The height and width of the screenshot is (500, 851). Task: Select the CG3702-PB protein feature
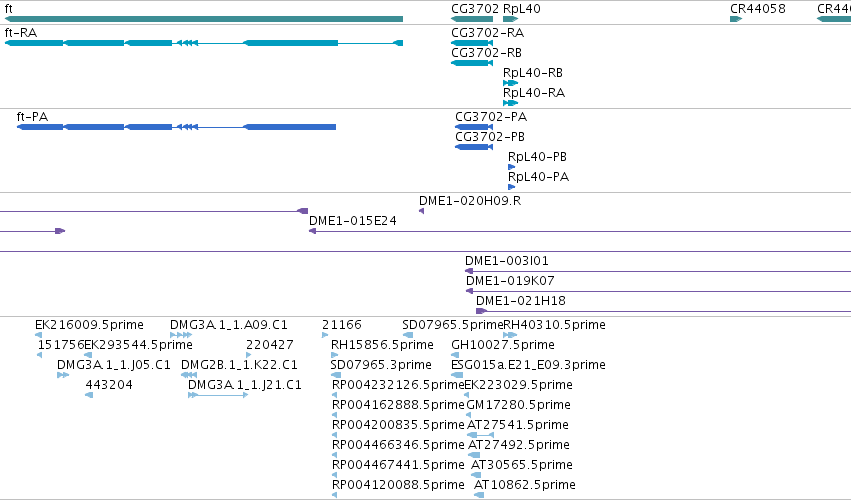[x=474, y=147]
